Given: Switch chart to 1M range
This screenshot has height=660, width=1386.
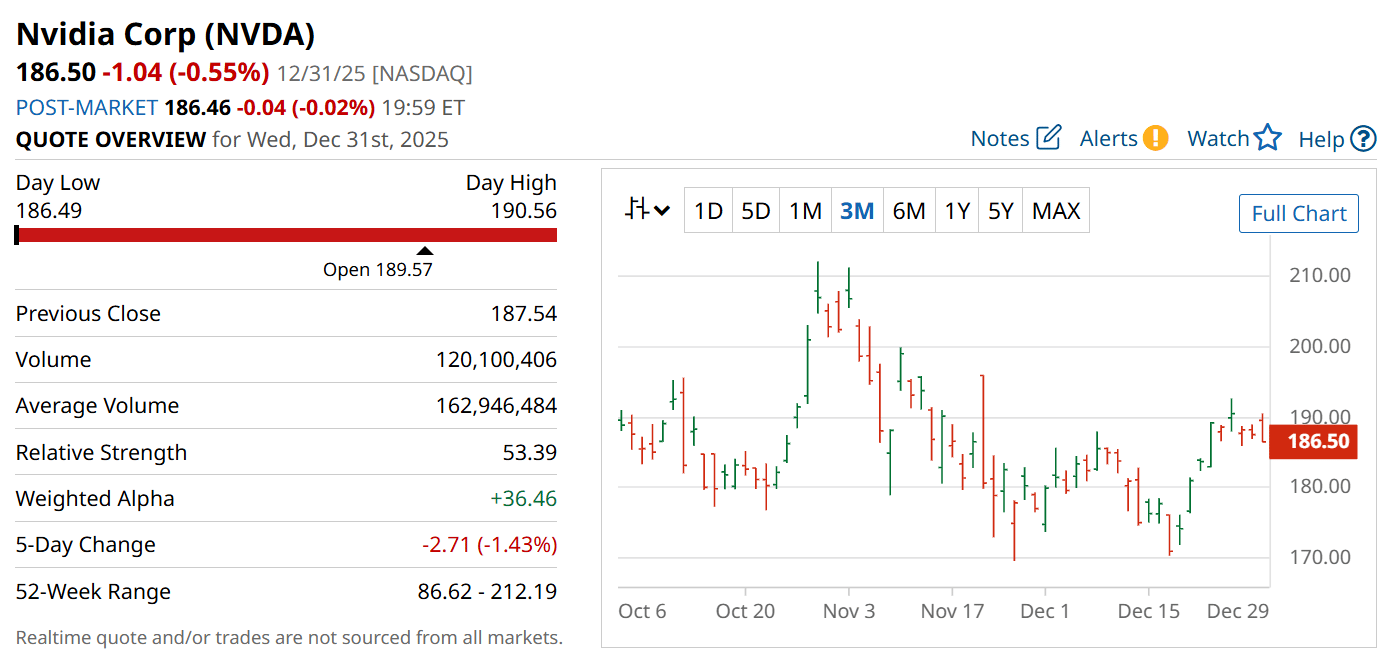Looking at the screenshot, I should pos(805,211).
